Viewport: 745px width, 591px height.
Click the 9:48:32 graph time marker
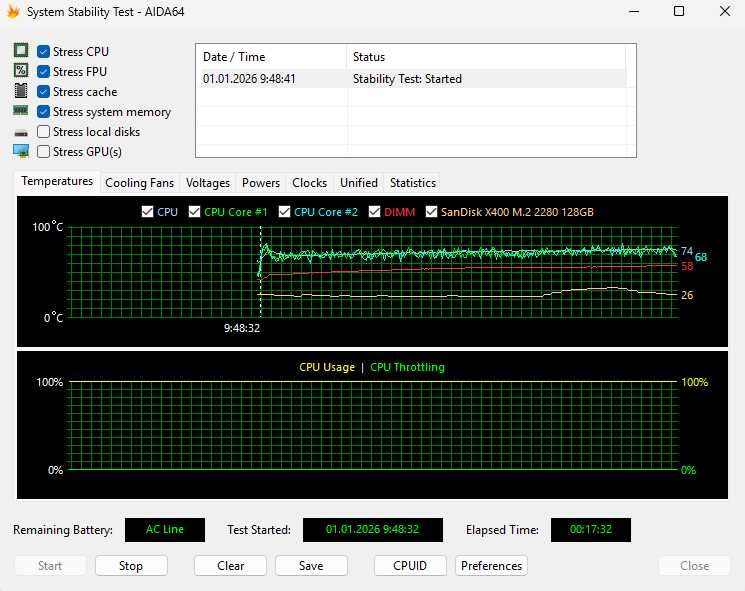(x=242, y=328)
